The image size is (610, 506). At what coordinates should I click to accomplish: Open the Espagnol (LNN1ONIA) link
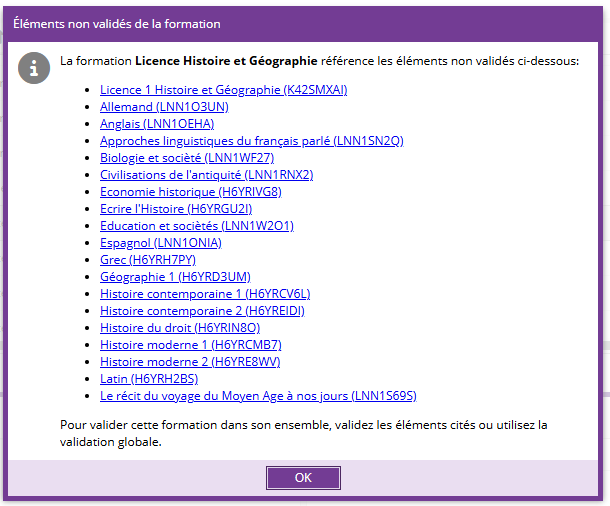(x=160, y=243)
